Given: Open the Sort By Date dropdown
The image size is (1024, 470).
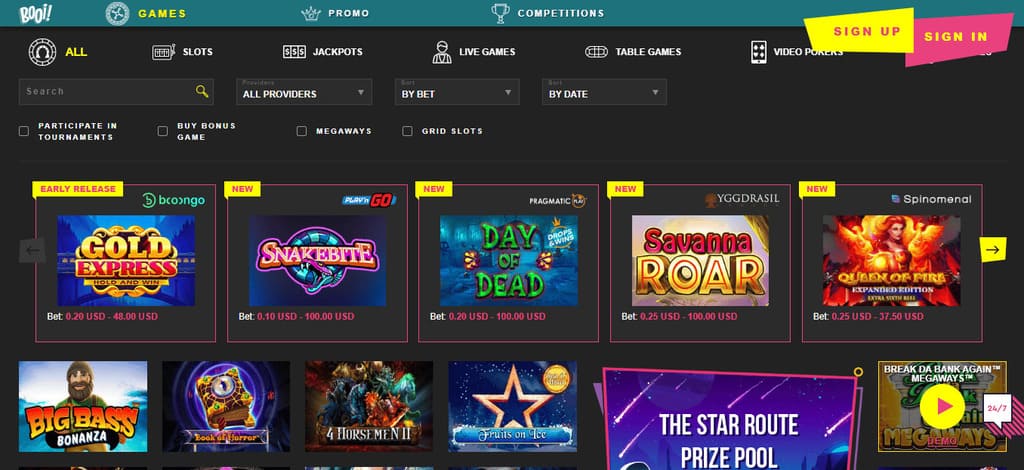Looking at the screenshot, I should pos(604,92).
